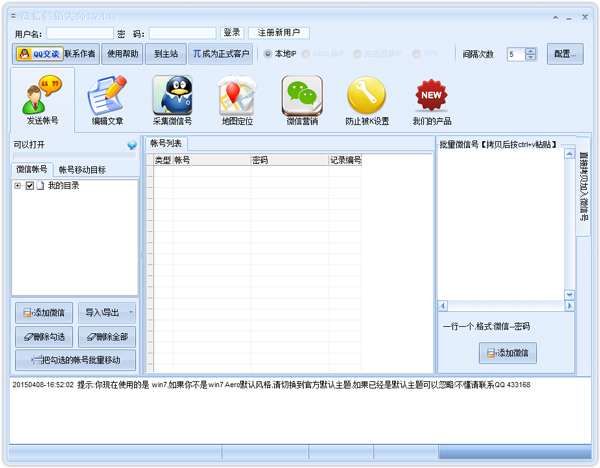The image size is (600, 468).
Task: Click inside the 间隔次数 number field
Action: pos(516,54)
